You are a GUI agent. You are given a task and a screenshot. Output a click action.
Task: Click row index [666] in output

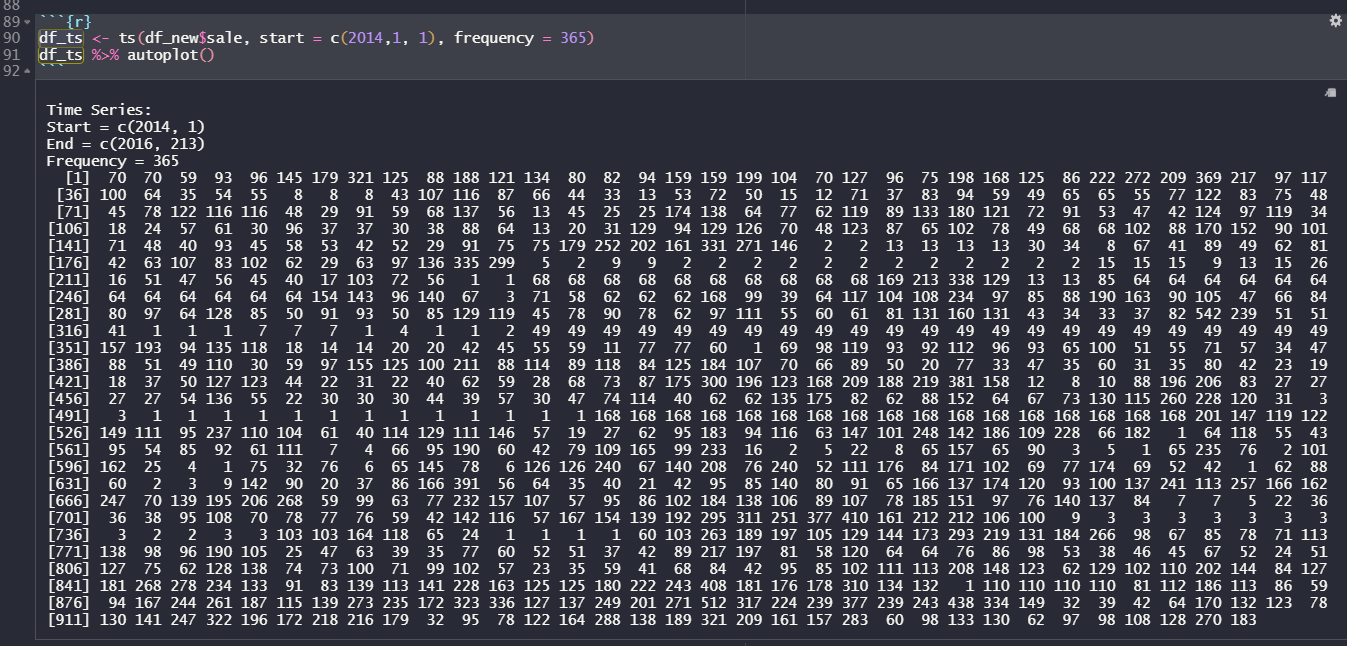(x=68, y=500)
